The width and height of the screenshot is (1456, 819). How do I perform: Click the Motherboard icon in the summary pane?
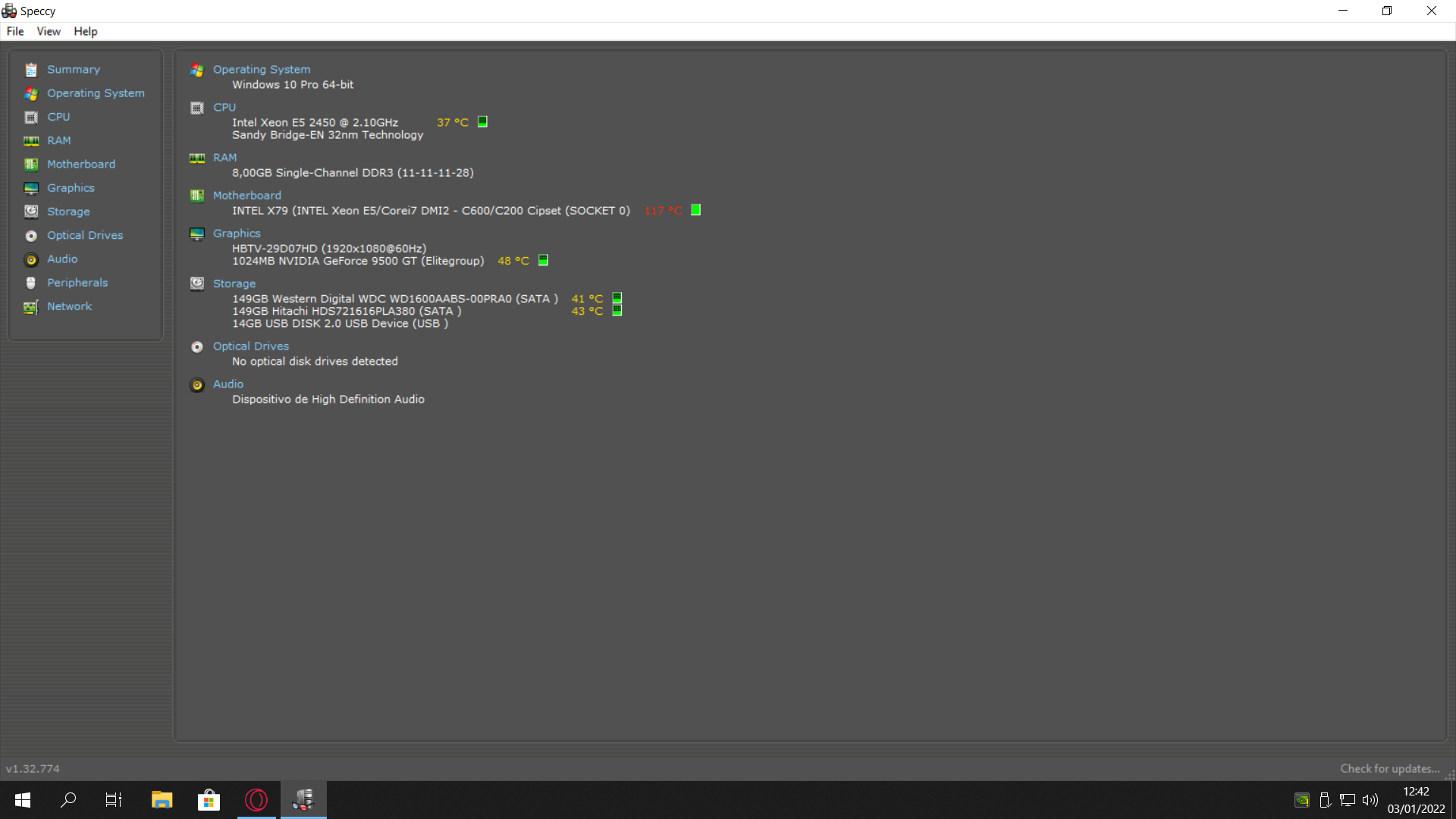(197, 196)
